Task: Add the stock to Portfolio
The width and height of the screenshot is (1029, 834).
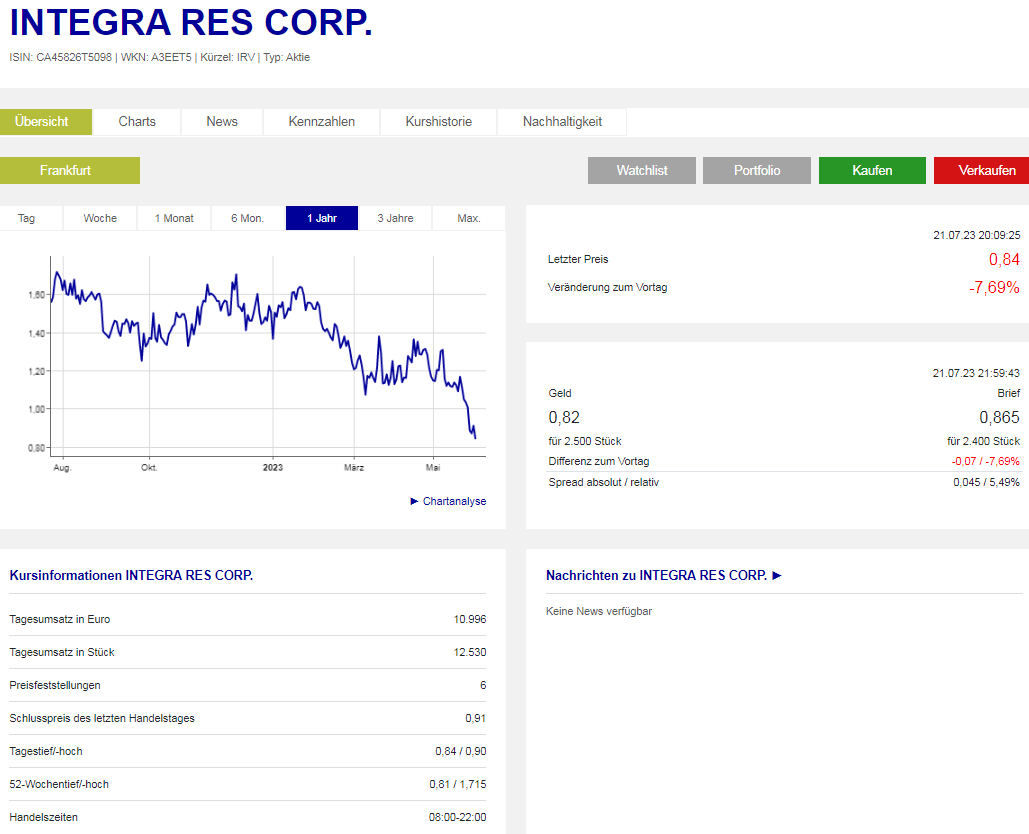Action: [757, 170]
